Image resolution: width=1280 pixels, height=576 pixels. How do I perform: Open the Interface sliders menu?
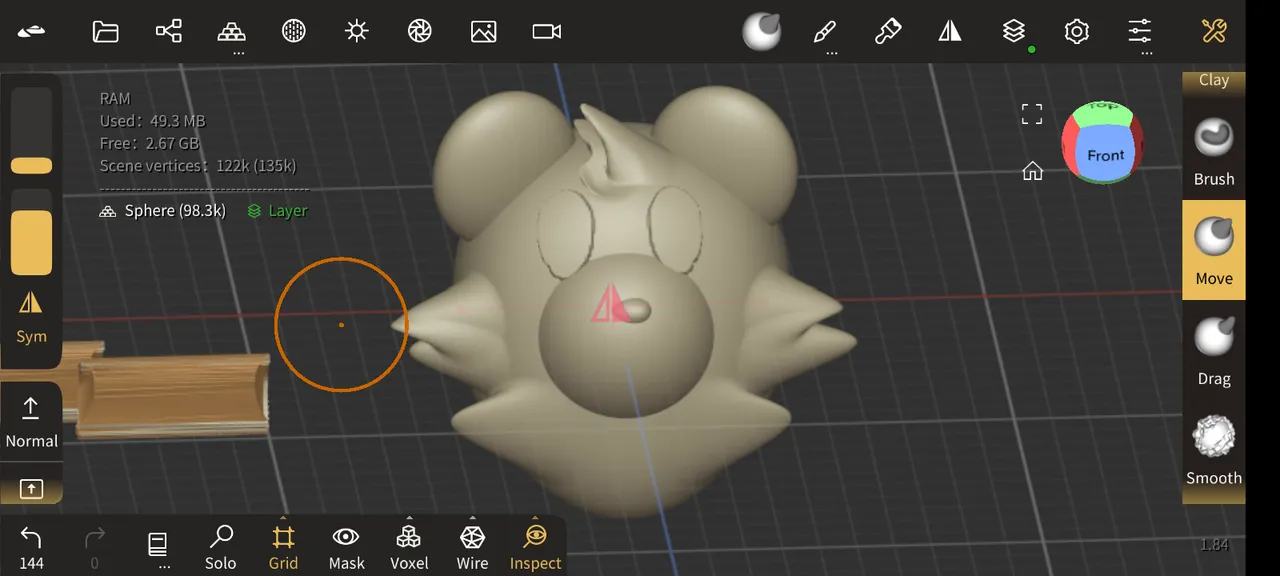[1140, 31]
